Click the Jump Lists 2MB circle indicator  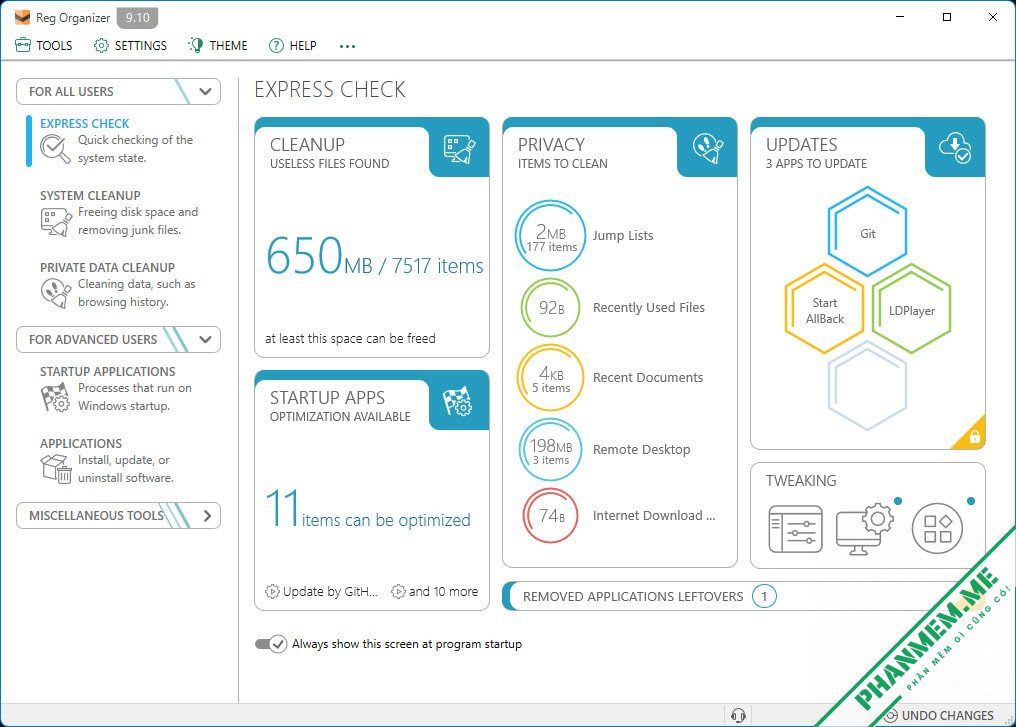coord(551,235)
